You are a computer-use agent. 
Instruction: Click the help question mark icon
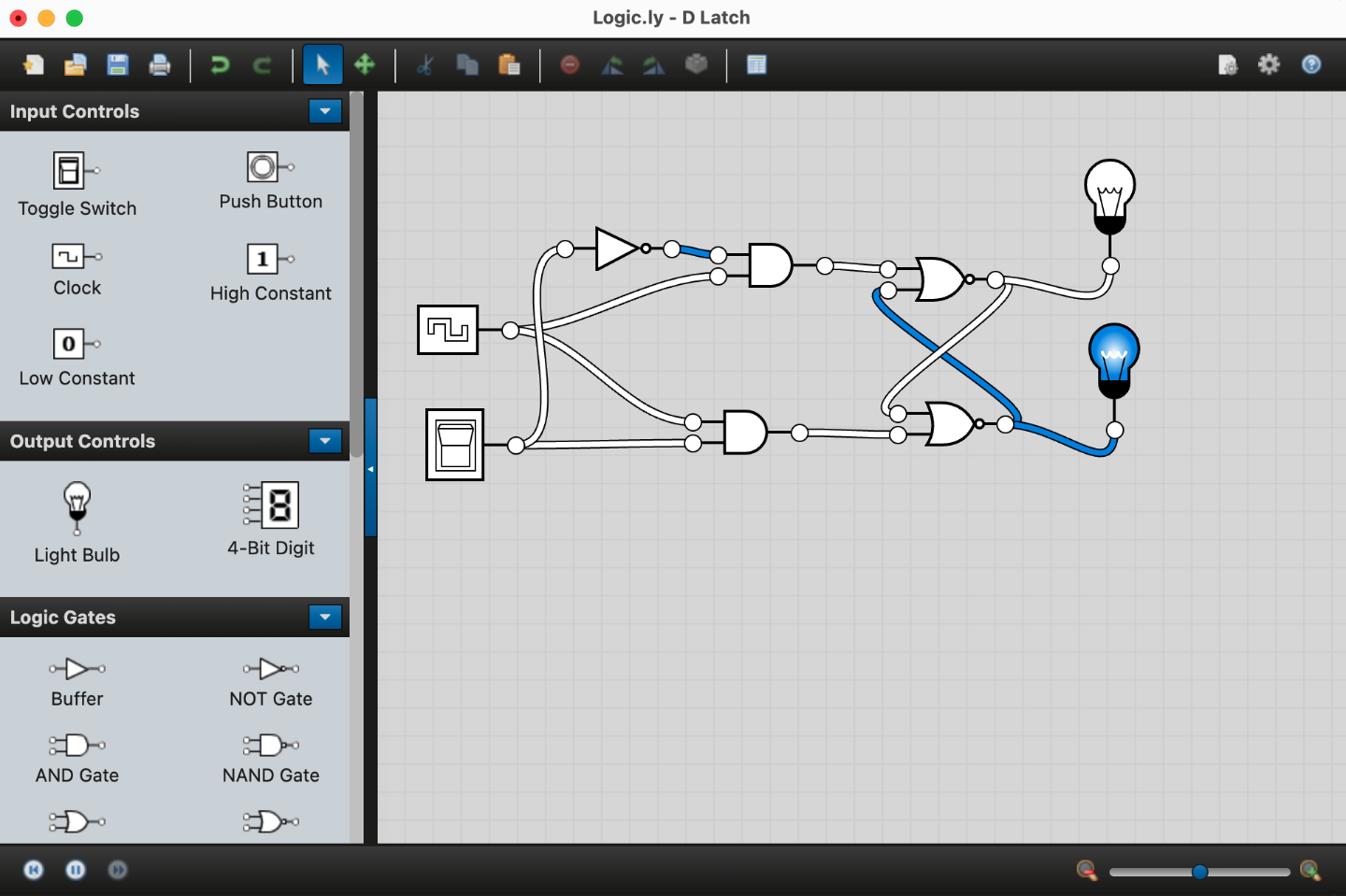click(1311, 64)
